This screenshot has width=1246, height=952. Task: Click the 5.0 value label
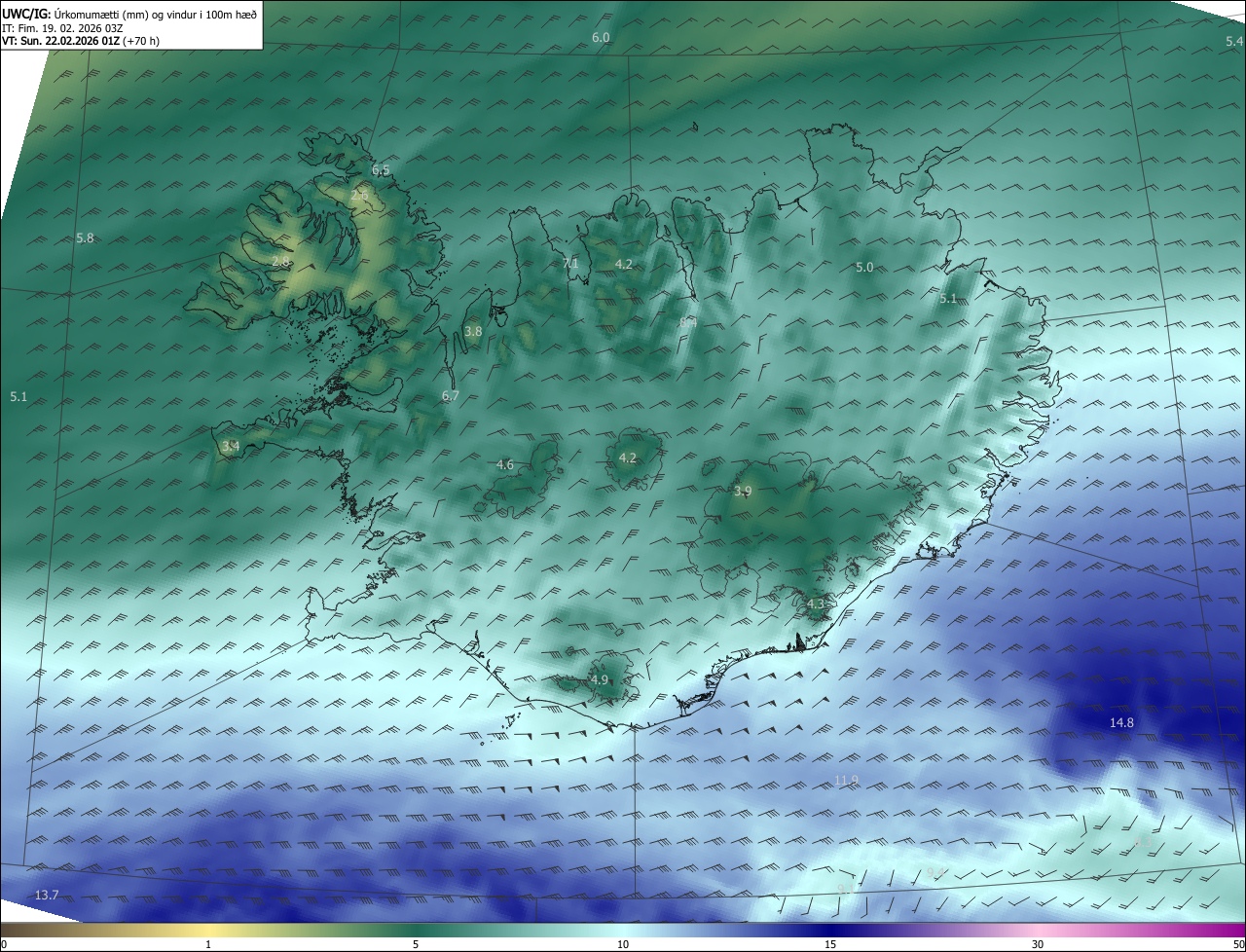click(864, 268)
